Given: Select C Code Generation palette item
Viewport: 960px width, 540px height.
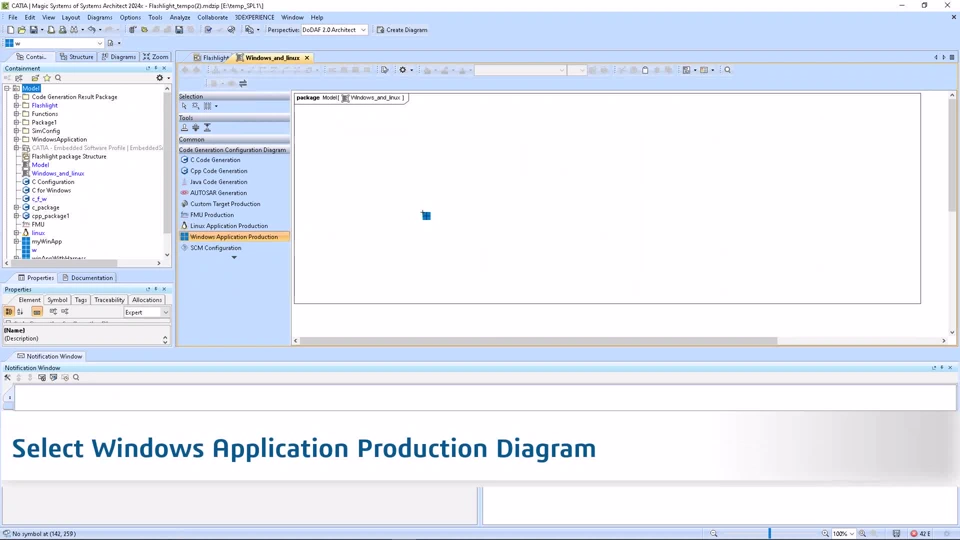Looking at the screenshot, I should coord(215,160).
